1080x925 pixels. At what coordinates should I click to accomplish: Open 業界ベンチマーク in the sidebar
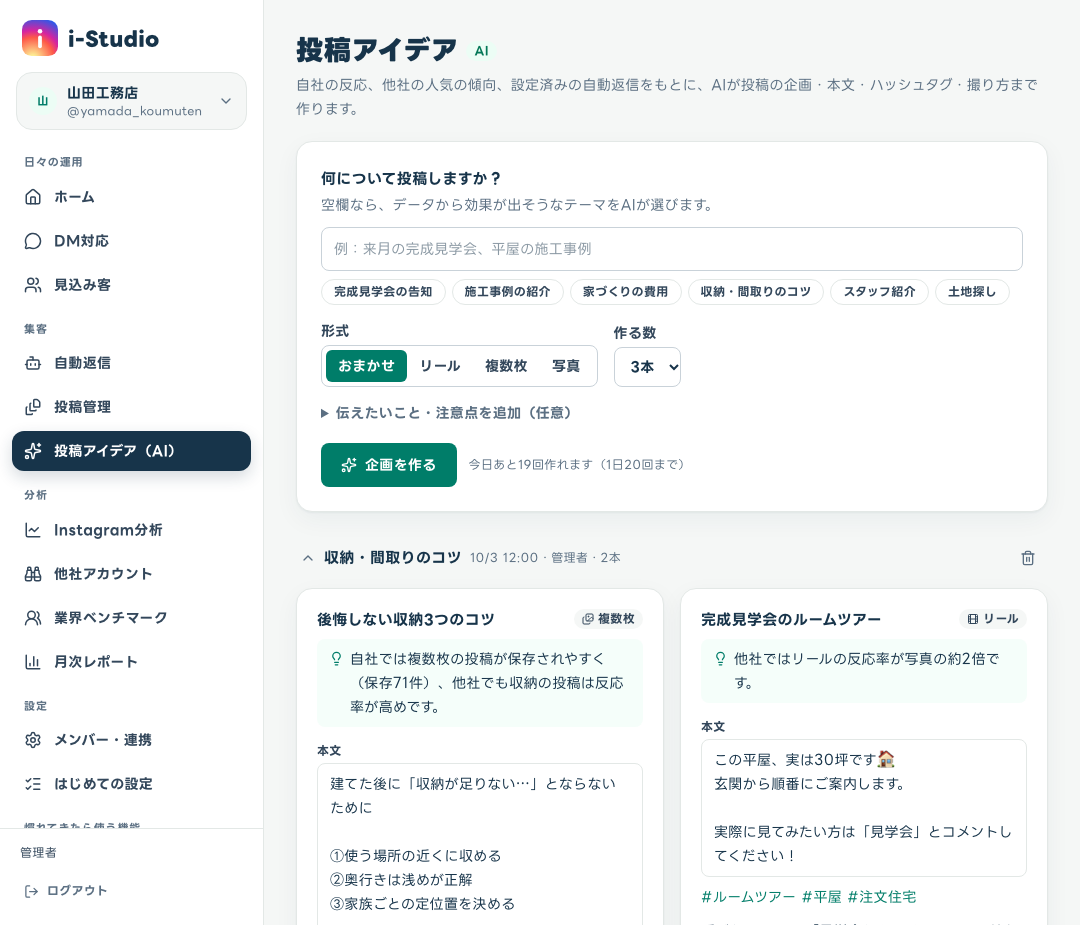point(132,618)
